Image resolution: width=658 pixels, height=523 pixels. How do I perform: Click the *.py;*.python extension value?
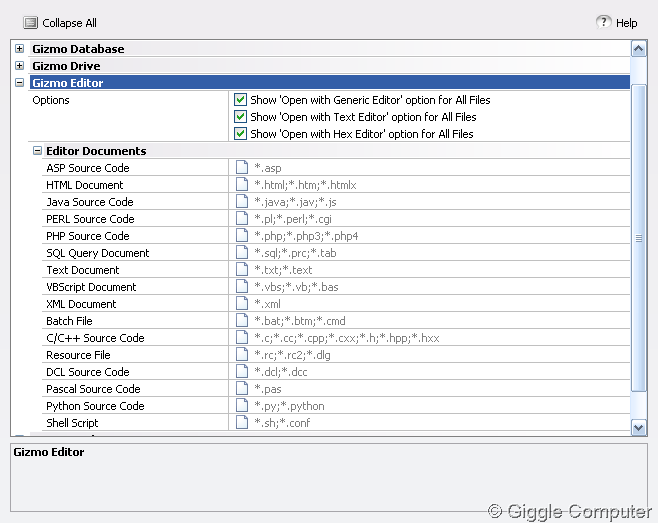pos(290,406)
